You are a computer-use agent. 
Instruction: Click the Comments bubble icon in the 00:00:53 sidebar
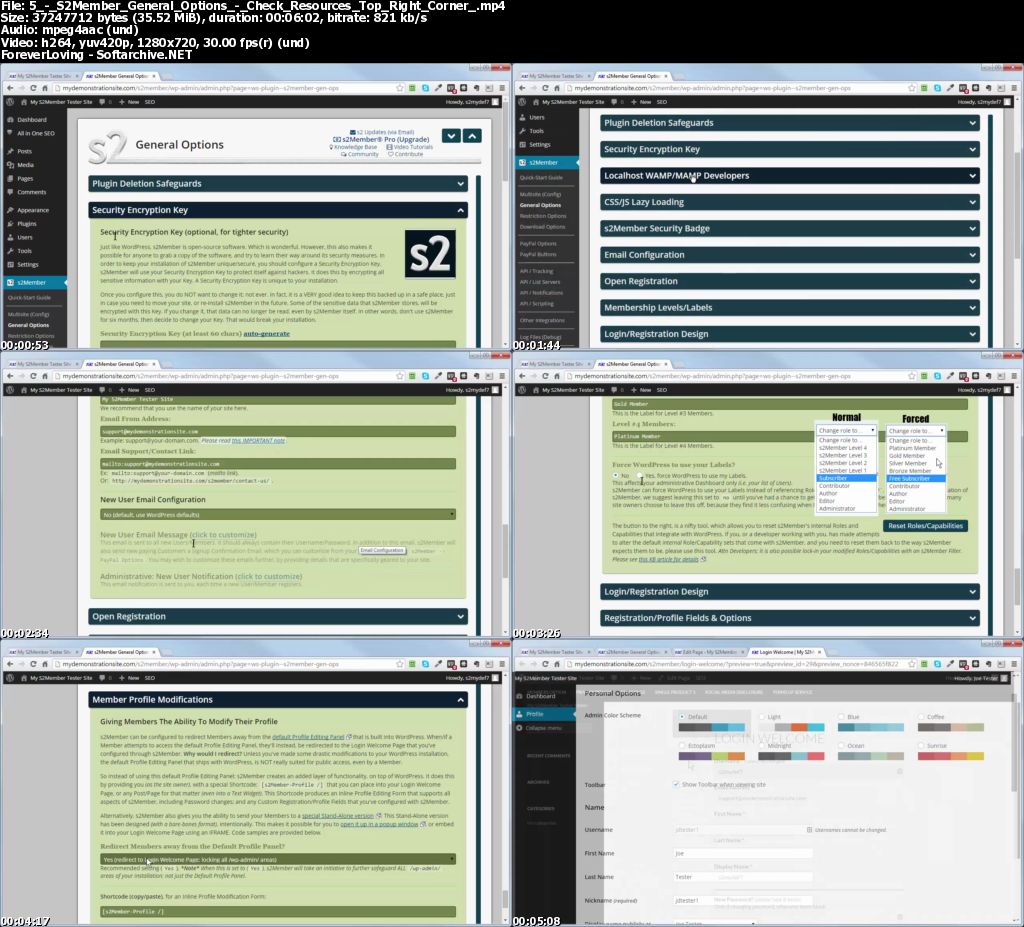pos(10,192)
